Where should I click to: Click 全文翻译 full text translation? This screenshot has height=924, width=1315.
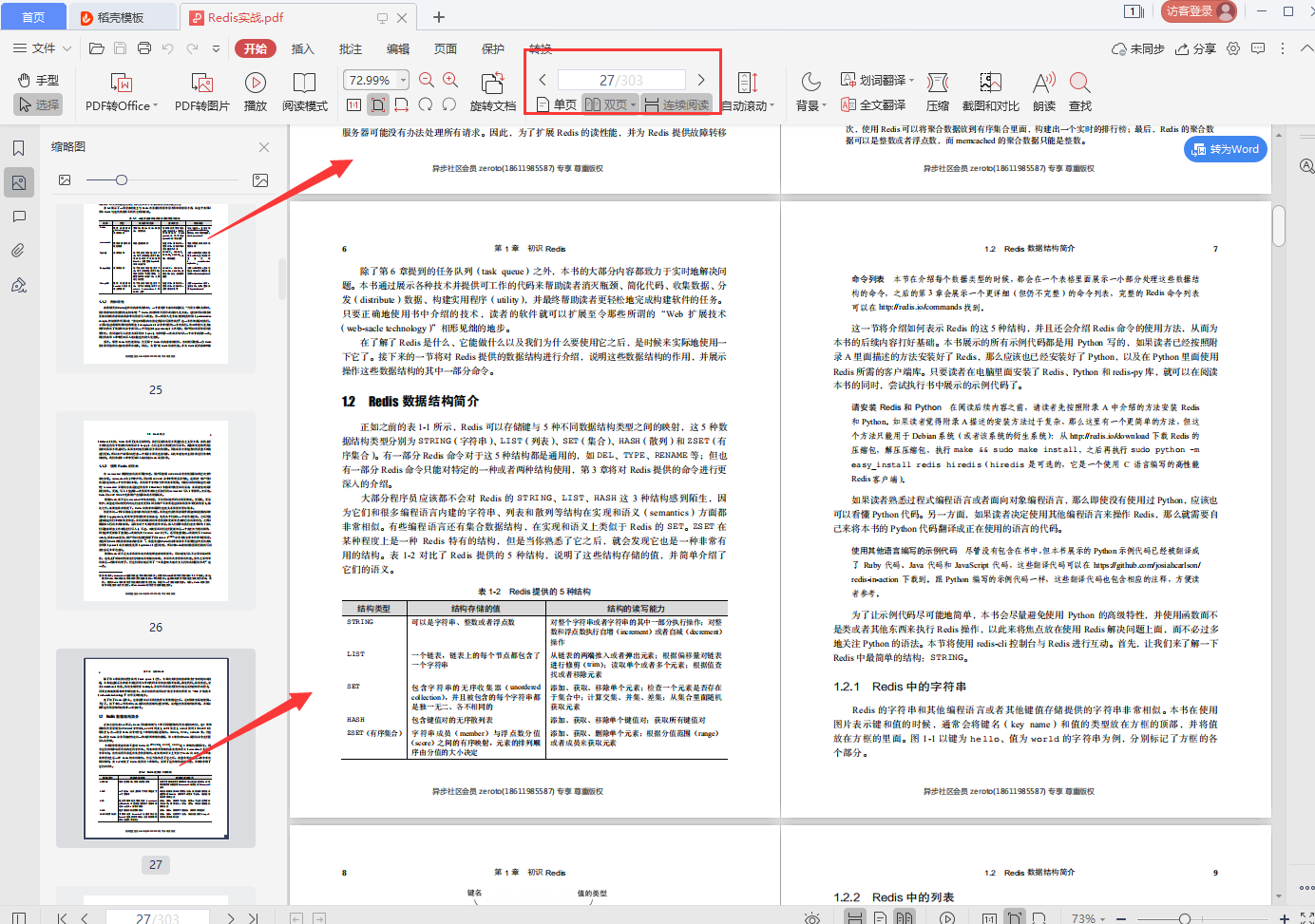click(873, 104)
